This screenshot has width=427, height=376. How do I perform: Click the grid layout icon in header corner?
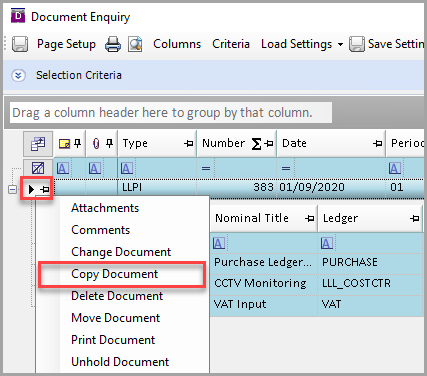[x=38, y=144]
